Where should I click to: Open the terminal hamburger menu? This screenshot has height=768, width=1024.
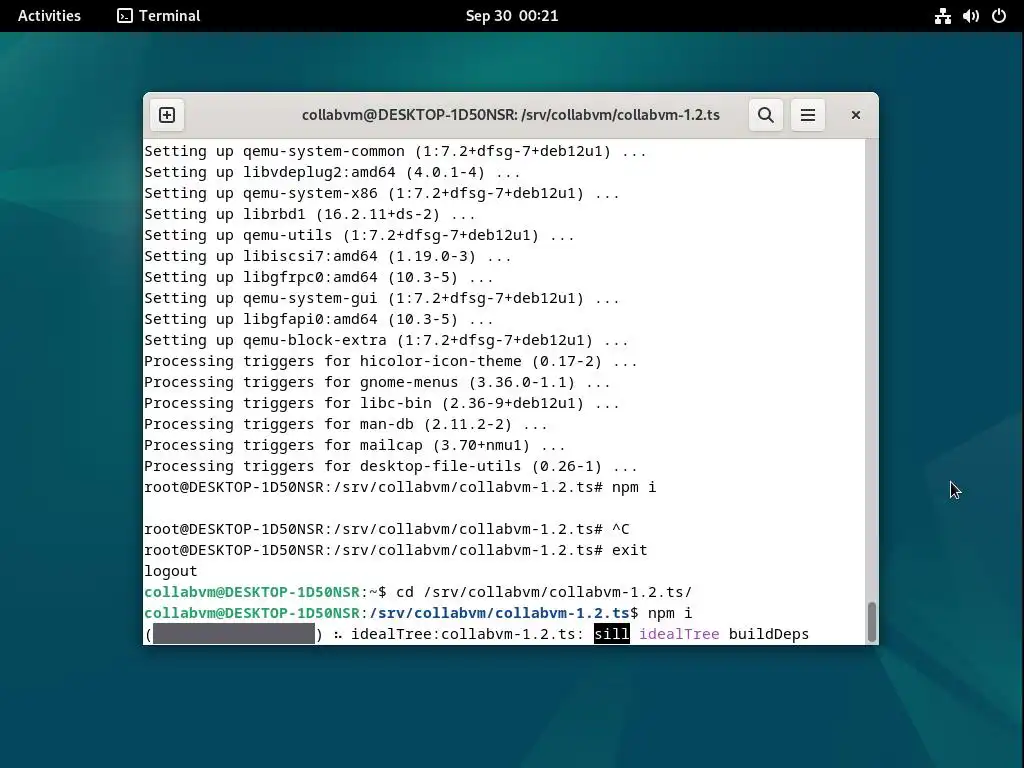(x=808, y=115)
